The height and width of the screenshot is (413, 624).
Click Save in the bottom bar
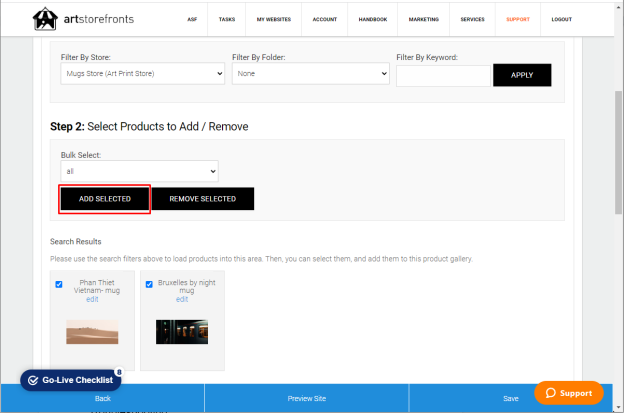coord(511,398)
